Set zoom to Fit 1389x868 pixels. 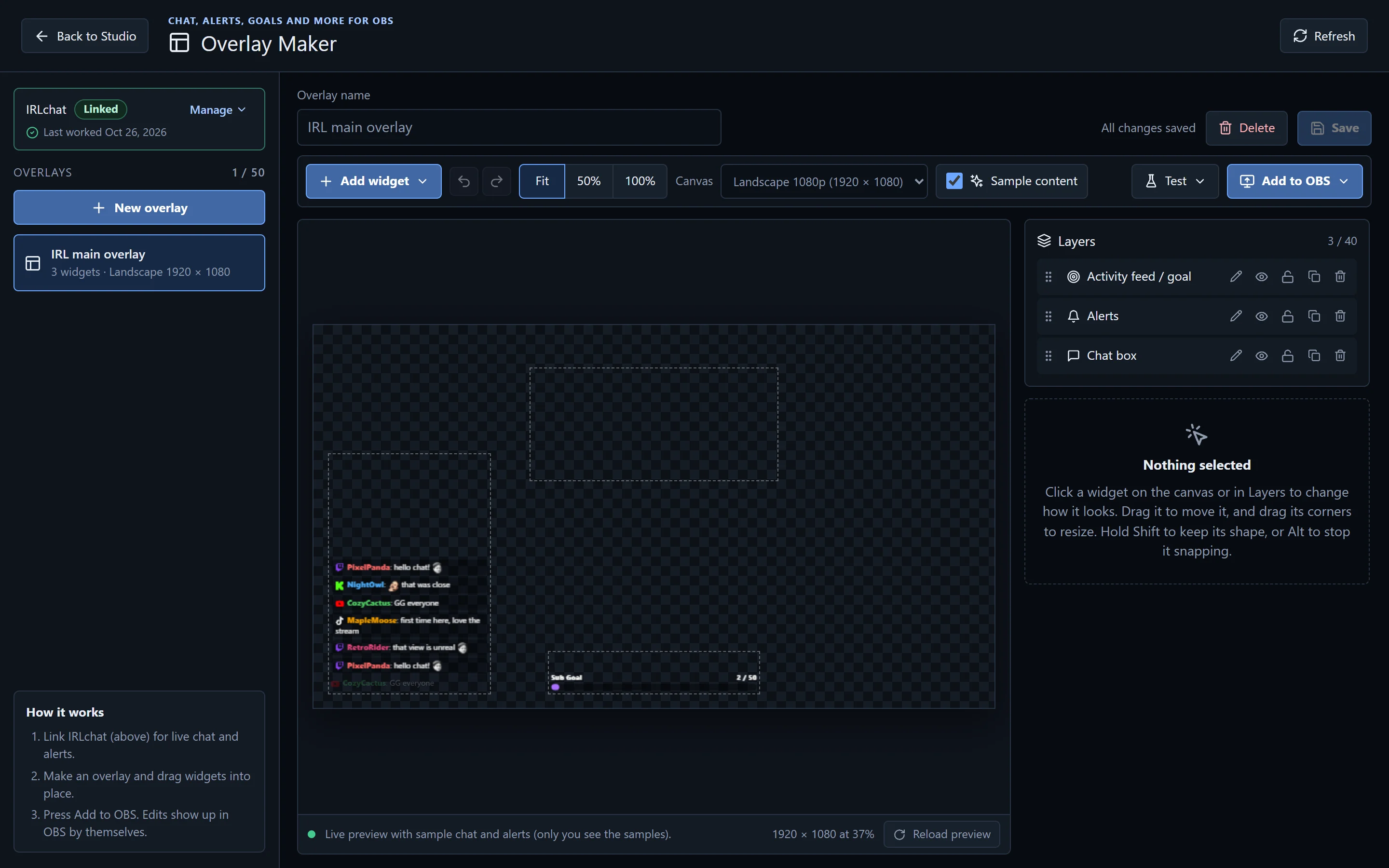click(542, 181)
